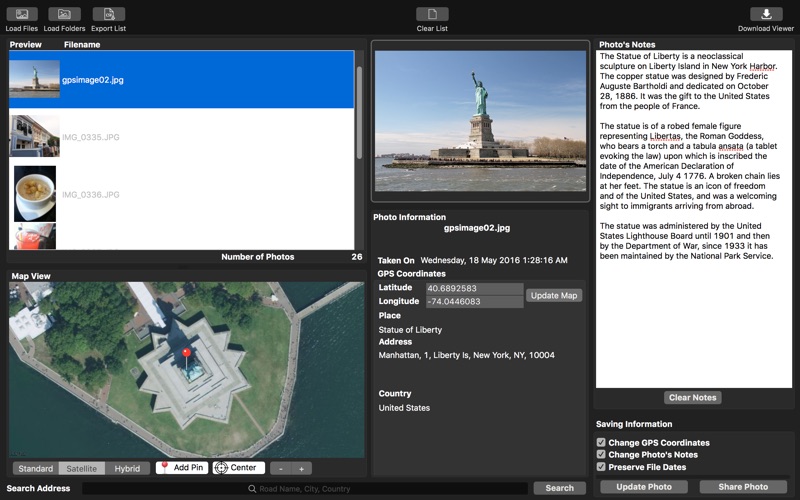Image resolution: width=800 pixels, height=500 pixels.
Task: Zoom out the map with minus button
Action: tap(281, 468)
